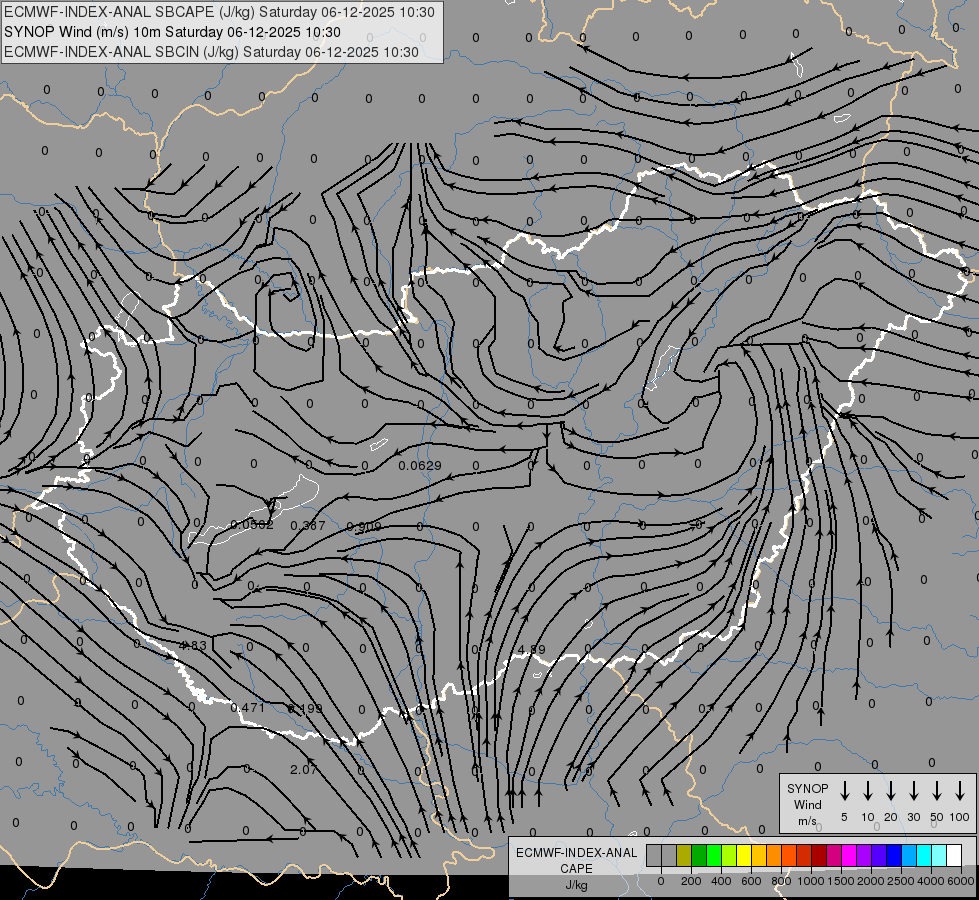
Task: Click the SBCIN layer title line
Action: click(x=211, y=52)
